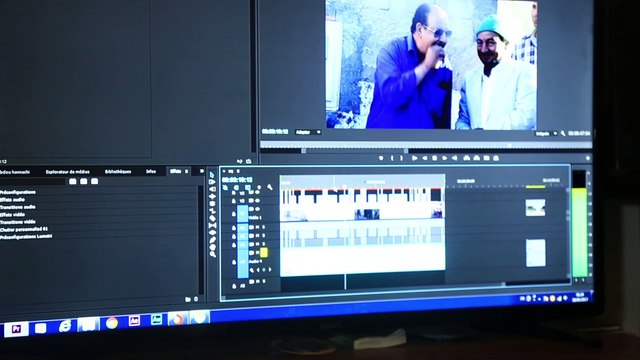
Task: Filter effects by YUV Effects icon
Action: pos(95,181)
